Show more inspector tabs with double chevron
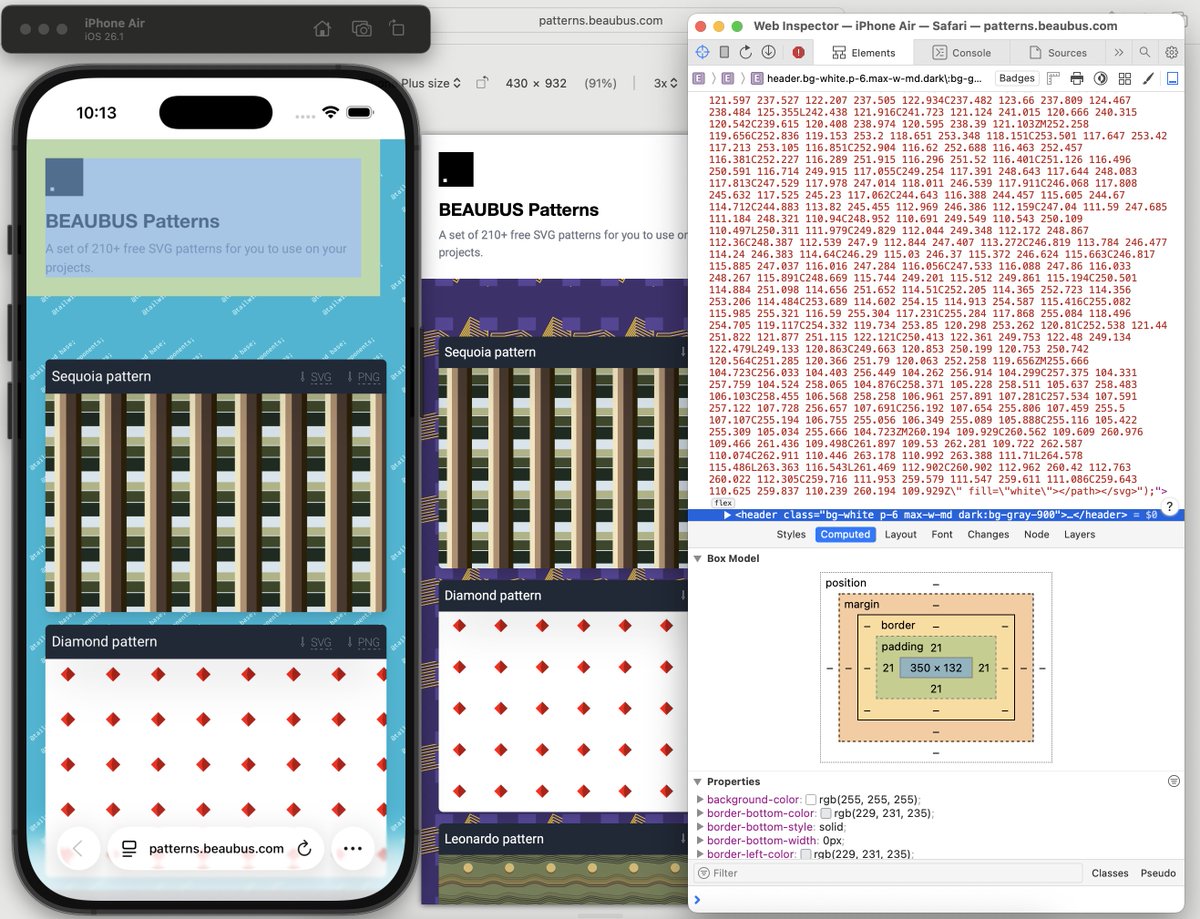The width and height of the screenshot is (1200, 919). pos(1118,52)
